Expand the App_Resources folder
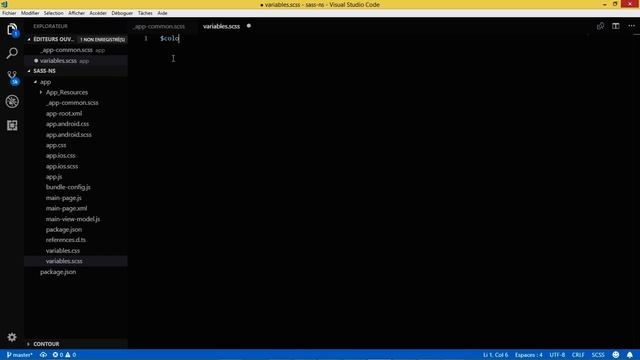Image resolution: width=640 pixels, height=360 pixels. click(x=41, y=92)
